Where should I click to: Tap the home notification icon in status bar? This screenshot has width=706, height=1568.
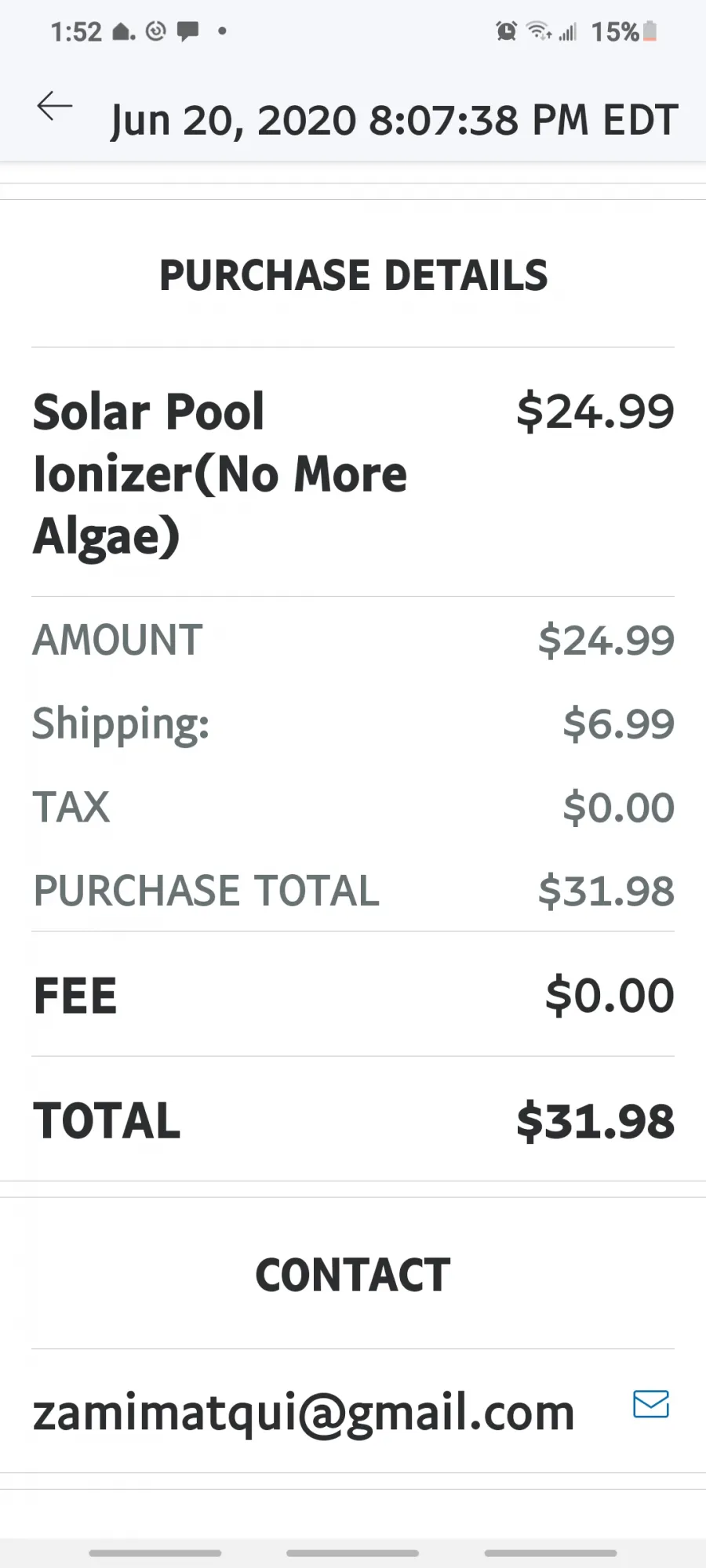point(124,31)
